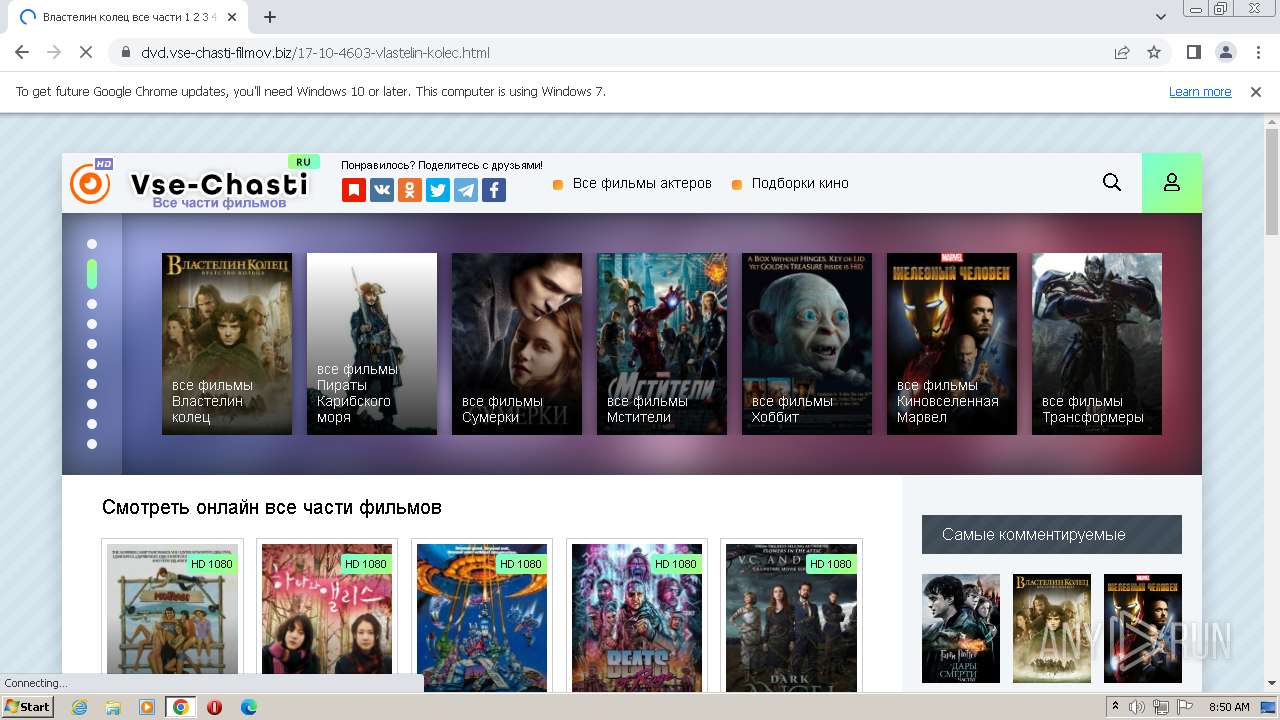Open the site search magnifier

pyautogui.click(x=1112, y=182)
